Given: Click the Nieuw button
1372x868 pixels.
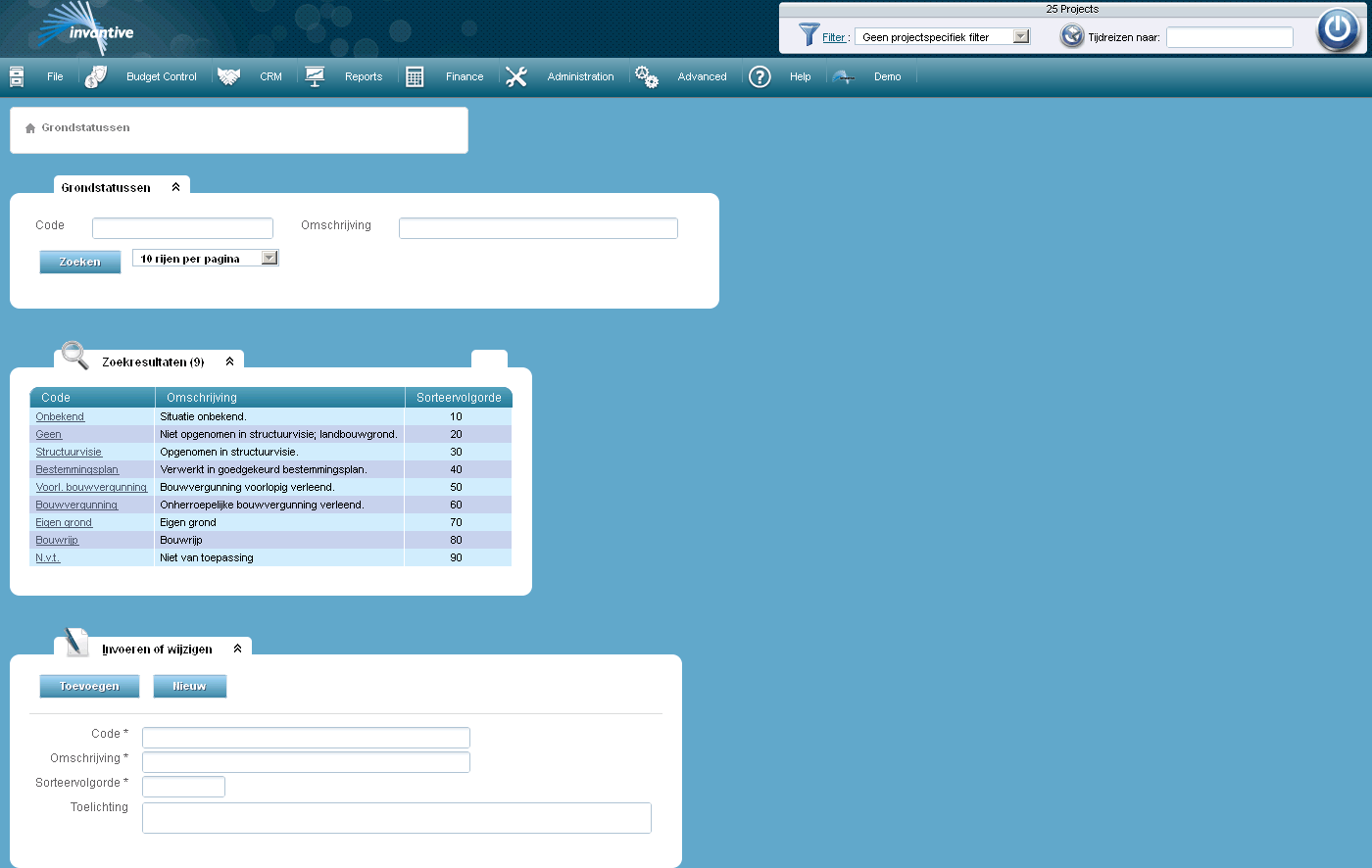Looking at the screenshot, I should 190,686.
